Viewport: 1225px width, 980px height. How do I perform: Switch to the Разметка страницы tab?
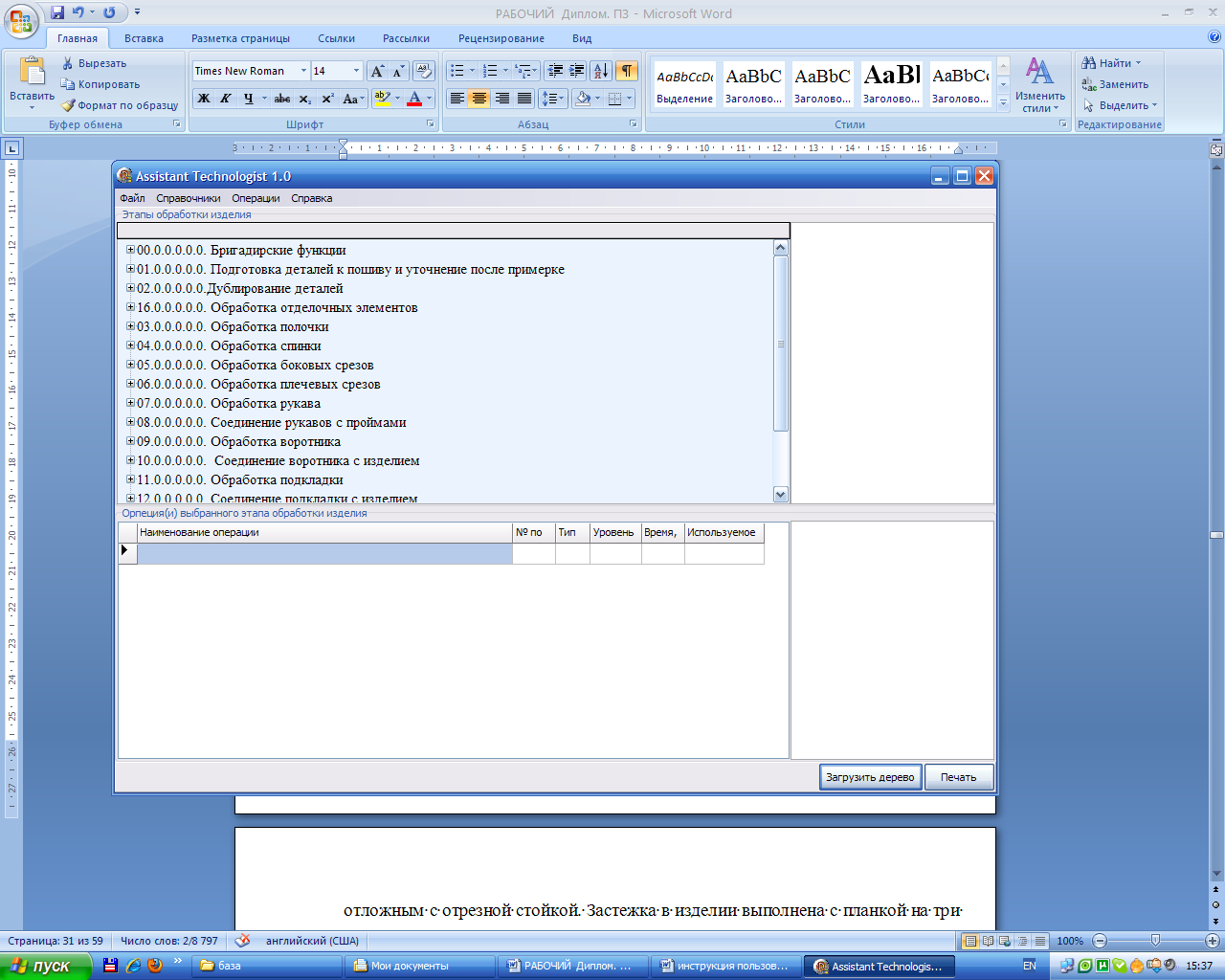(240, 38)
